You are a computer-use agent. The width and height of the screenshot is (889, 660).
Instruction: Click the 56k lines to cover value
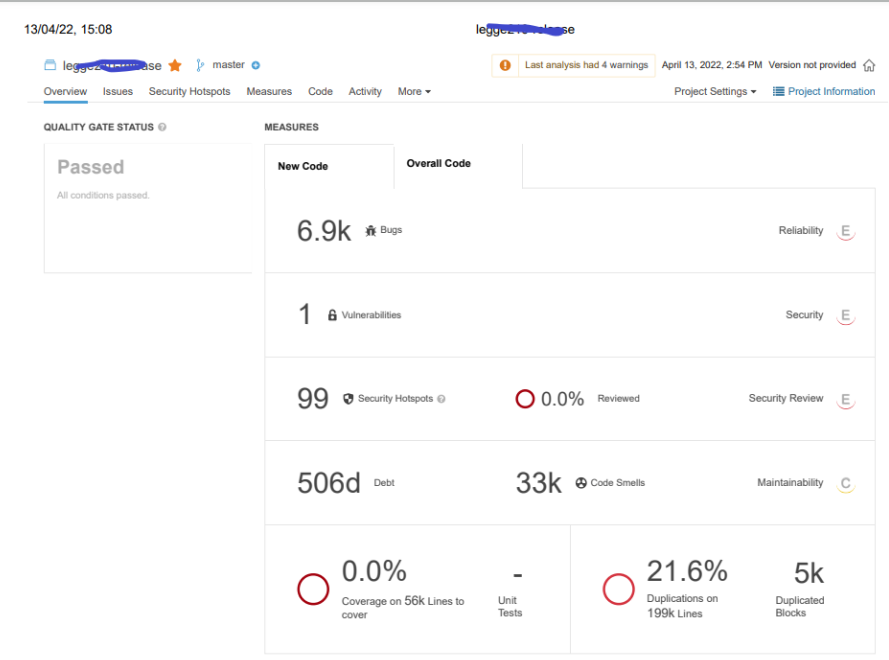point(414,600)
